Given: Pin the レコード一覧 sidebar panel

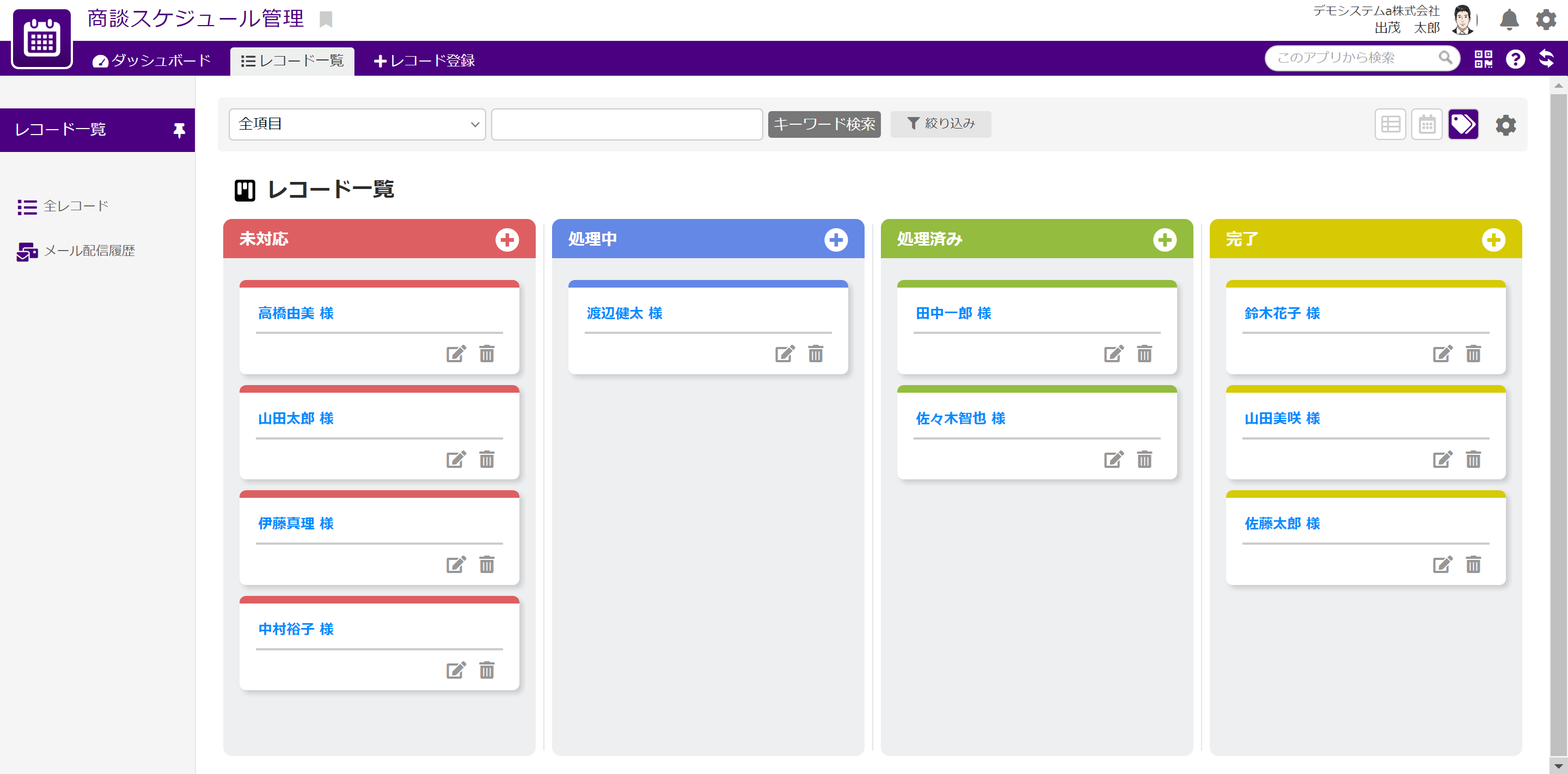Looking at the screenshot, I should tap(179, 130).
